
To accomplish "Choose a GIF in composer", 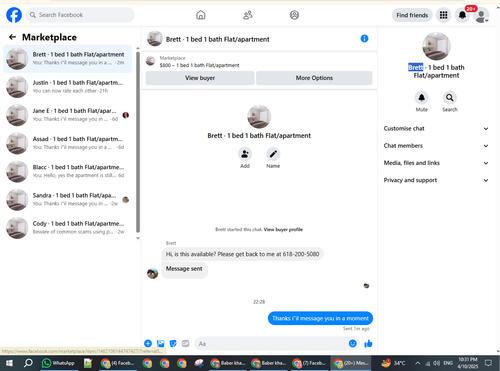I will pyautogui.click(x=185, y=343).
